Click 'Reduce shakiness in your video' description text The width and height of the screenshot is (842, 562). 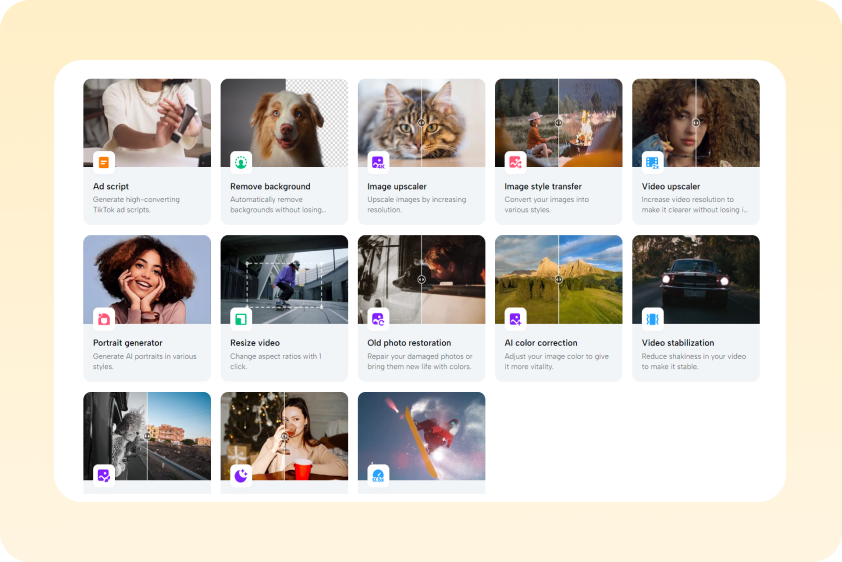[x=694, y=361]
